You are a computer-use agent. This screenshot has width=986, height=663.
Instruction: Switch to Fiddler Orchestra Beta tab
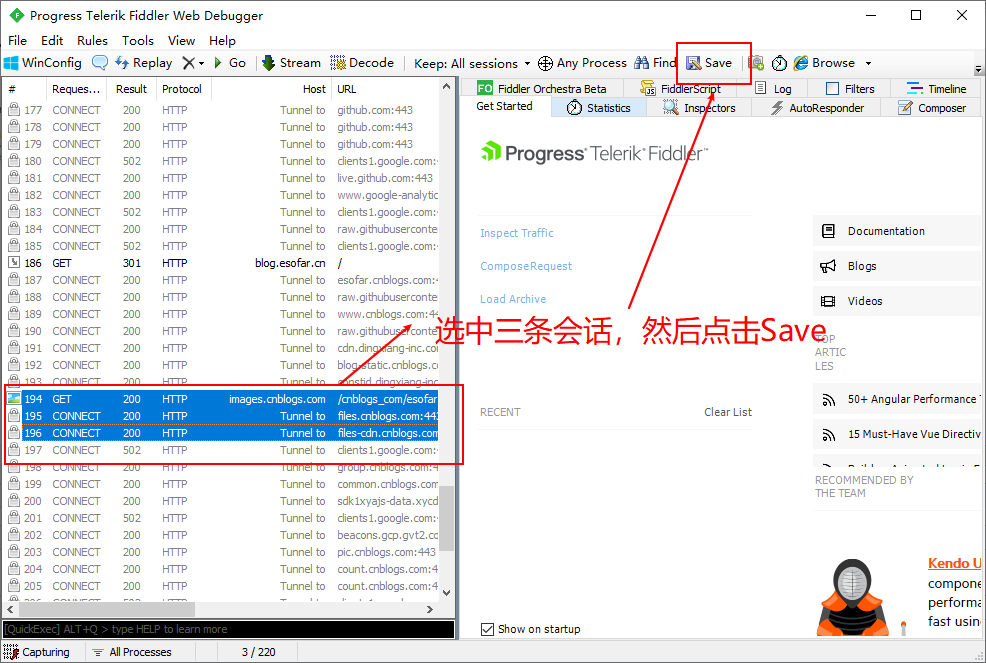(x=541, y=89)
